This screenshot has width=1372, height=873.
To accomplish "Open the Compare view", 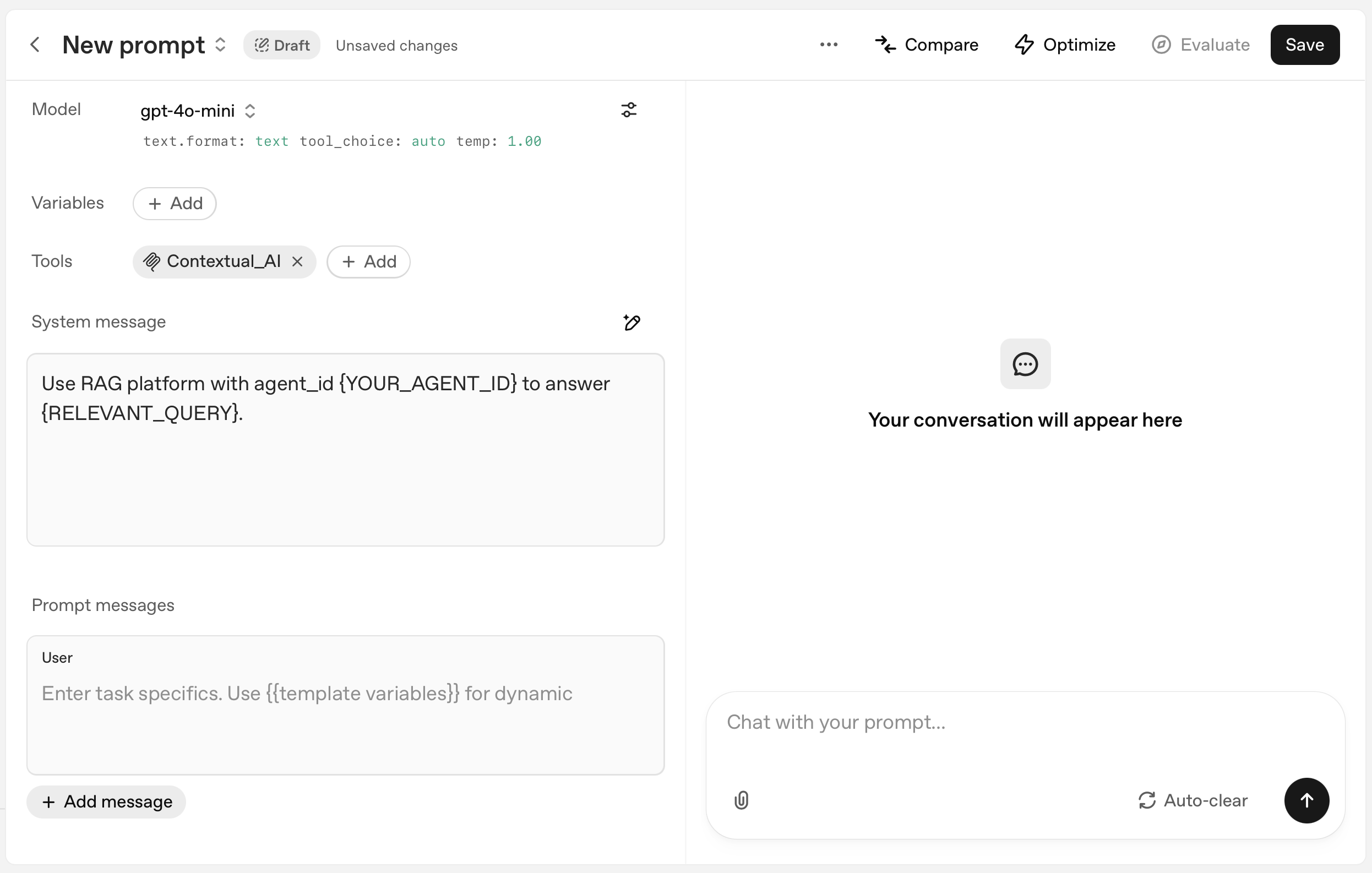I will 927,45.
